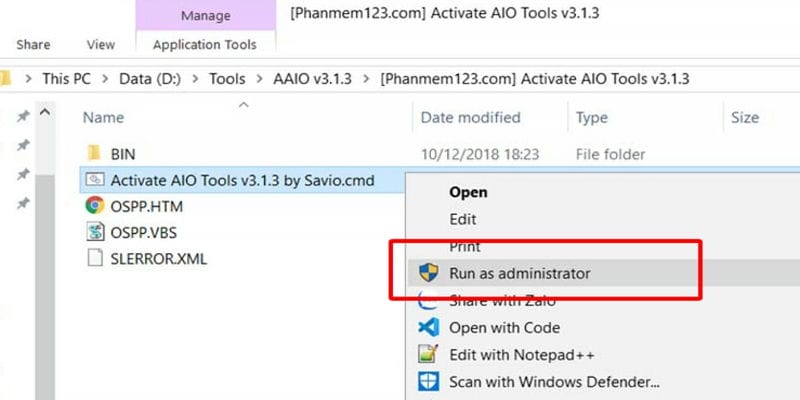Select Edit in the context menu
The height and width of the screenshot is (400, 800).
463,218
